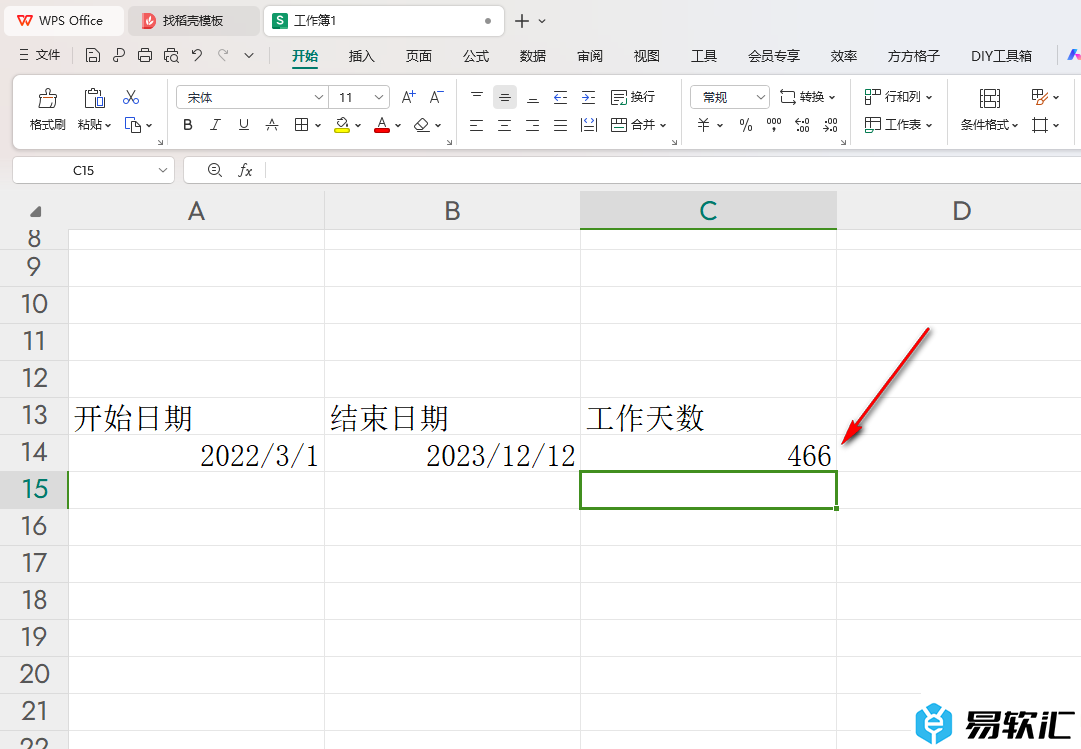Open the Print Preview icon
This screenshot has width=1081, height=749.
coord(171,56)
